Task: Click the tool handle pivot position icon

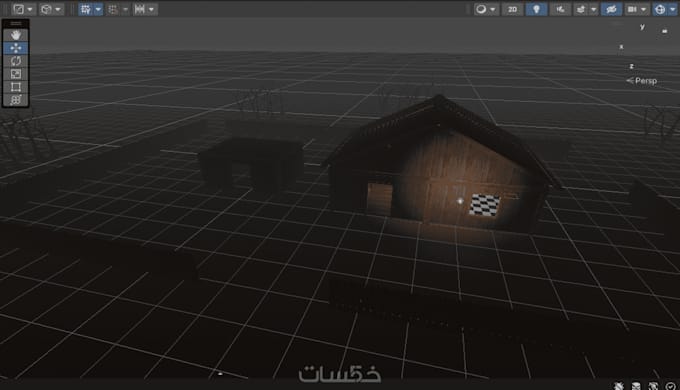Action: point(19,9)
